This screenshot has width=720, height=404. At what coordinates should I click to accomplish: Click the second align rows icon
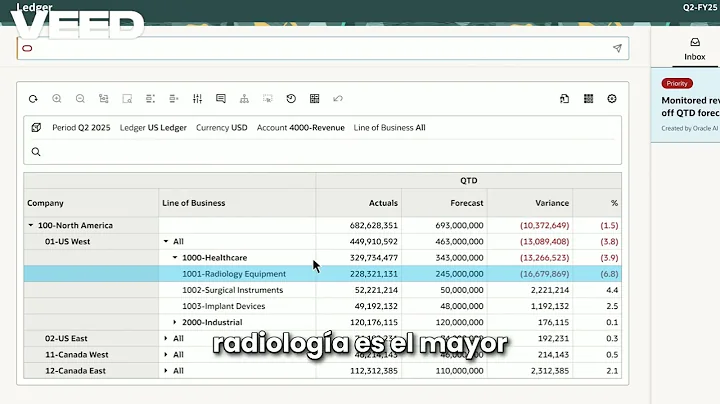174,99
